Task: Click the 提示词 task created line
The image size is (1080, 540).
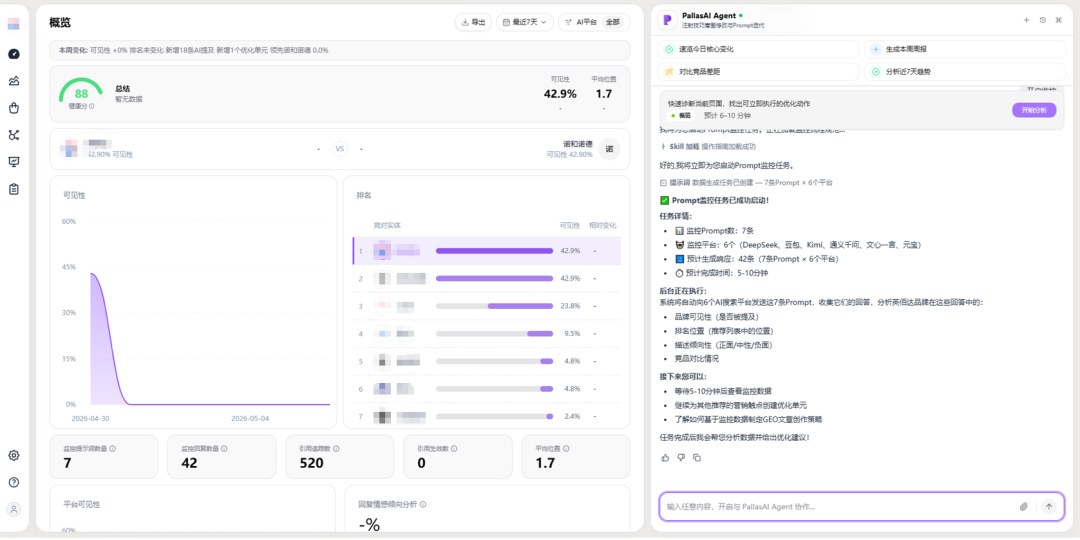Action: tap(746, 183)
